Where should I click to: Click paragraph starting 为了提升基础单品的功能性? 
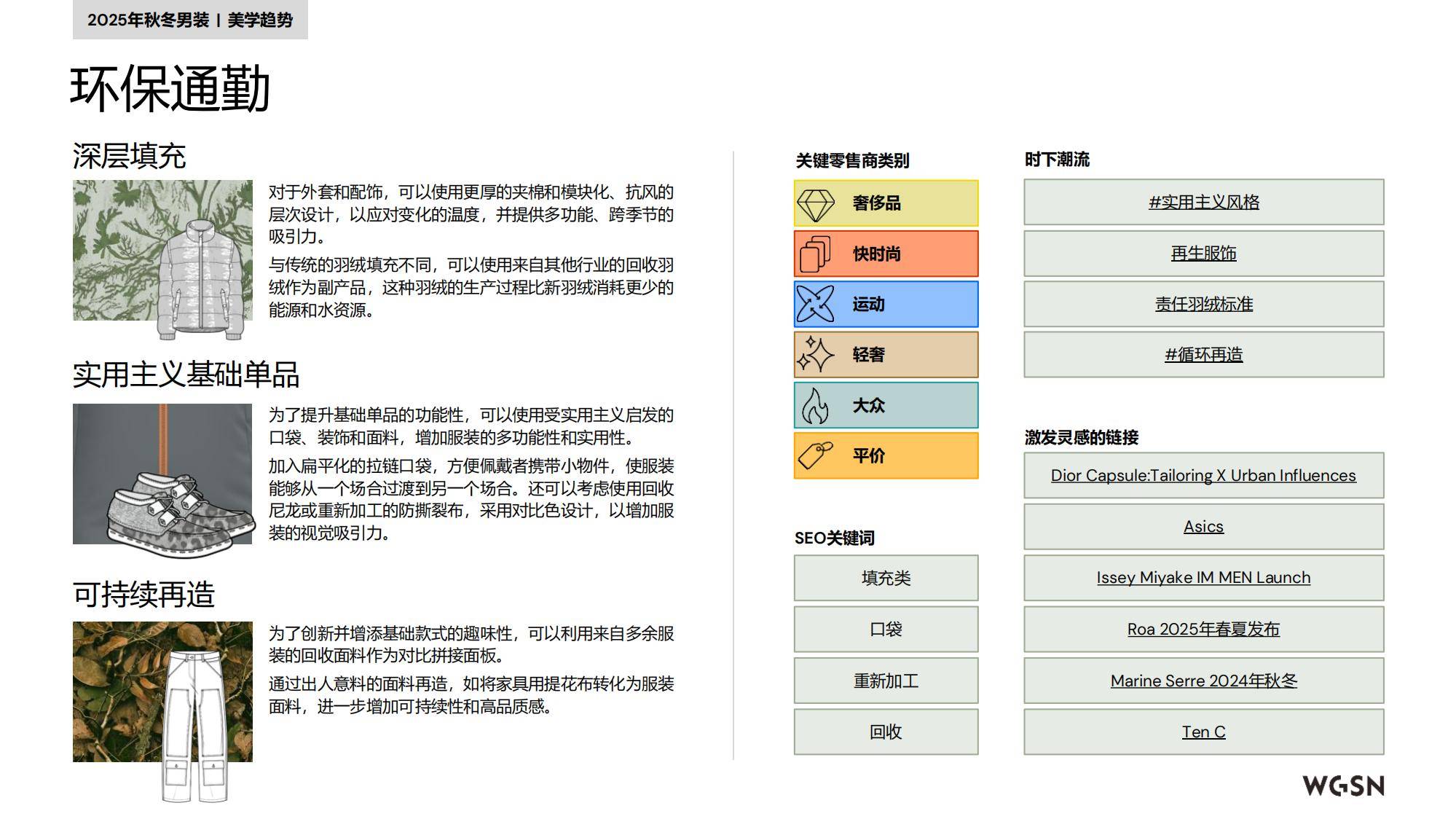(x=471, y=426)
